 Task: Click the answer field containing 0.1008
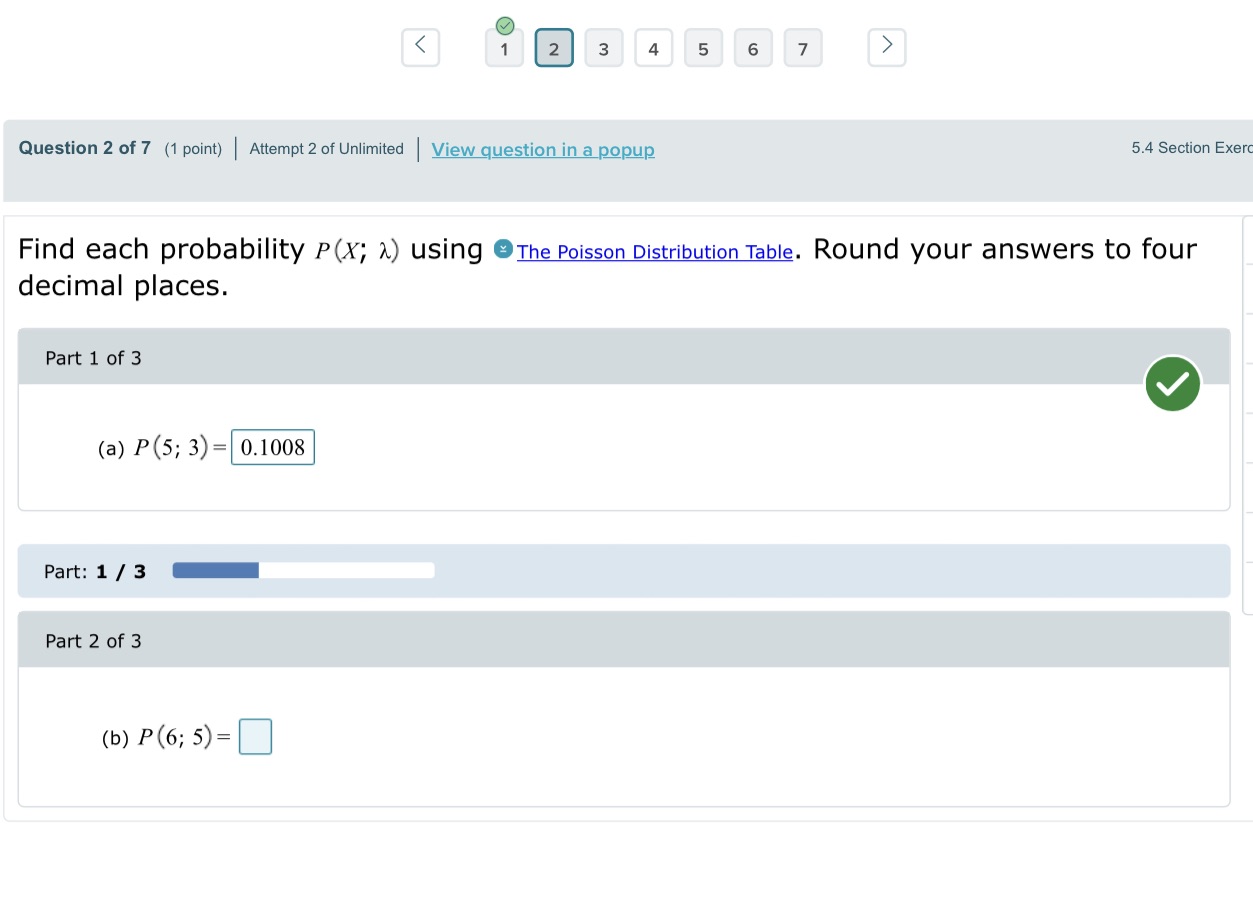click(273, 447)
